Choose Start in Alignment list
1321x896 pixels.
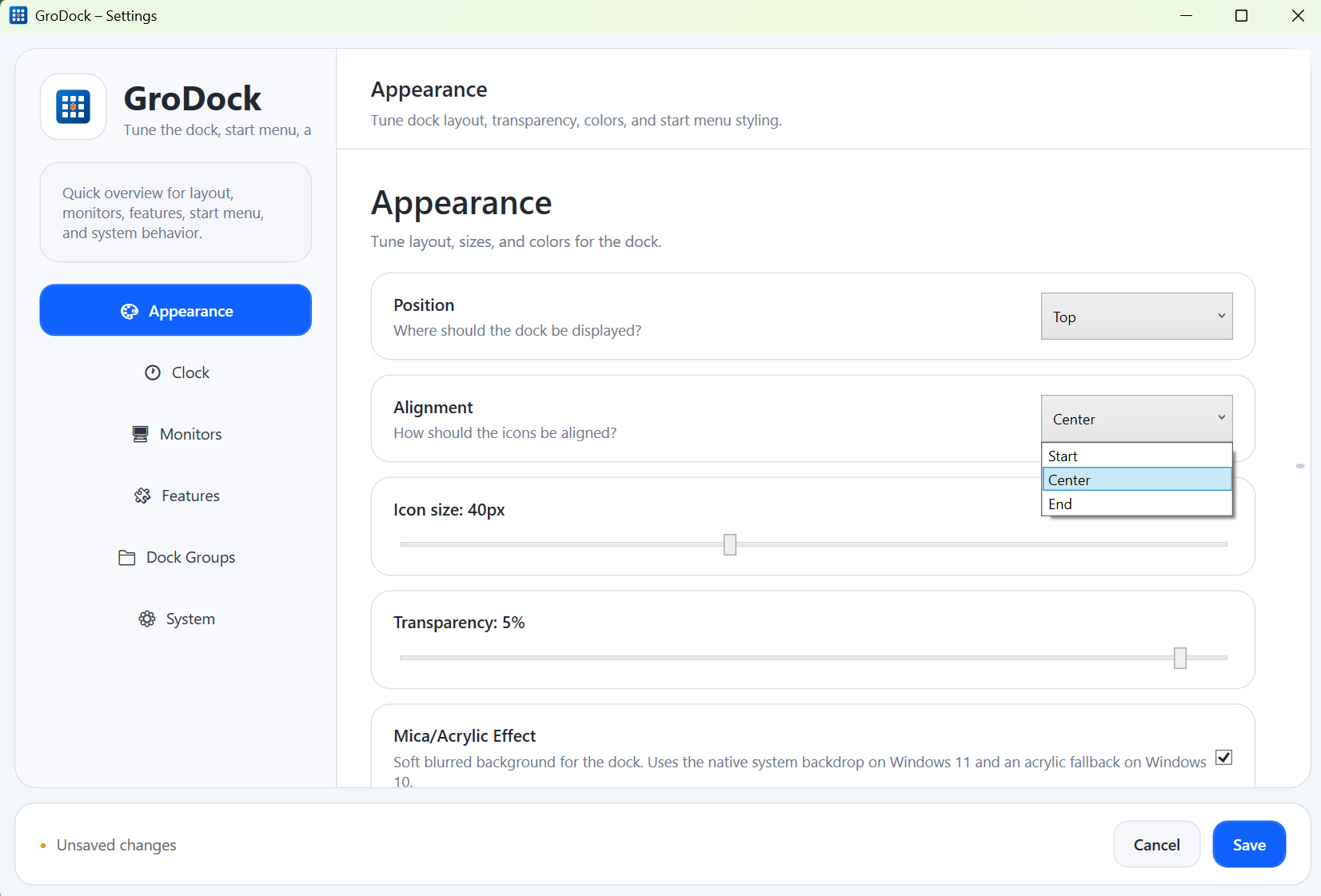(x=1136, y=456)
